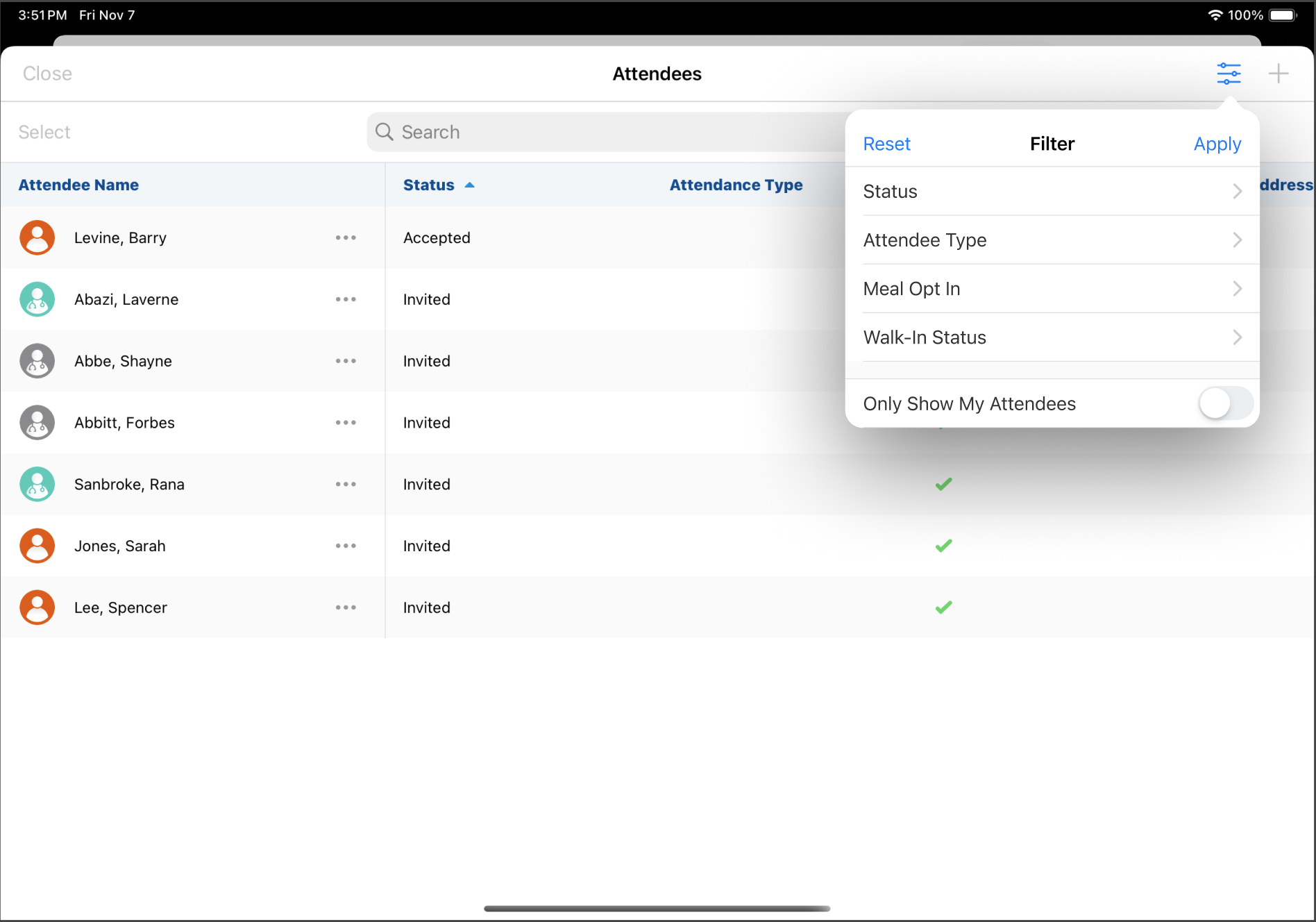The width and height of the screenshot is (1316, 922).
Task: Open the filter options icon
Action: [1228, 74]
